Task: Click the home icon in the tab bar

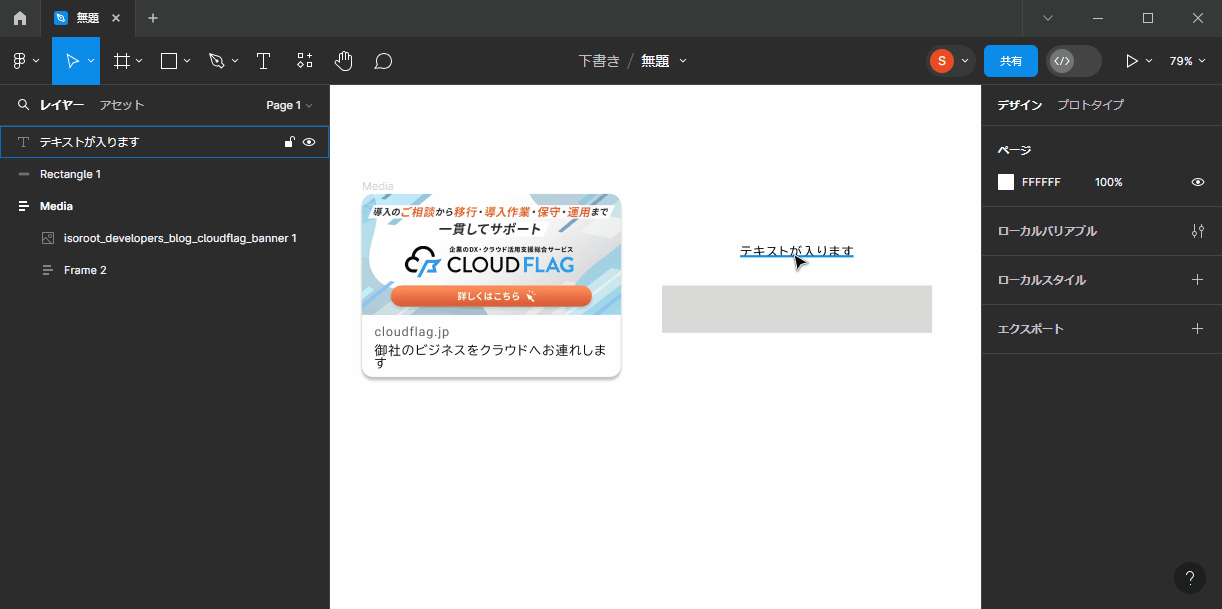Action: tap(20, 18)
